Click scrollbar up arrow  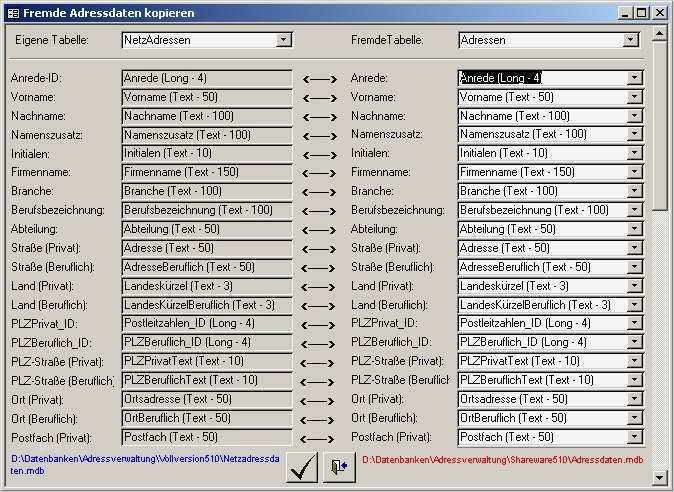pyautogui.click(x=659, y=33)
